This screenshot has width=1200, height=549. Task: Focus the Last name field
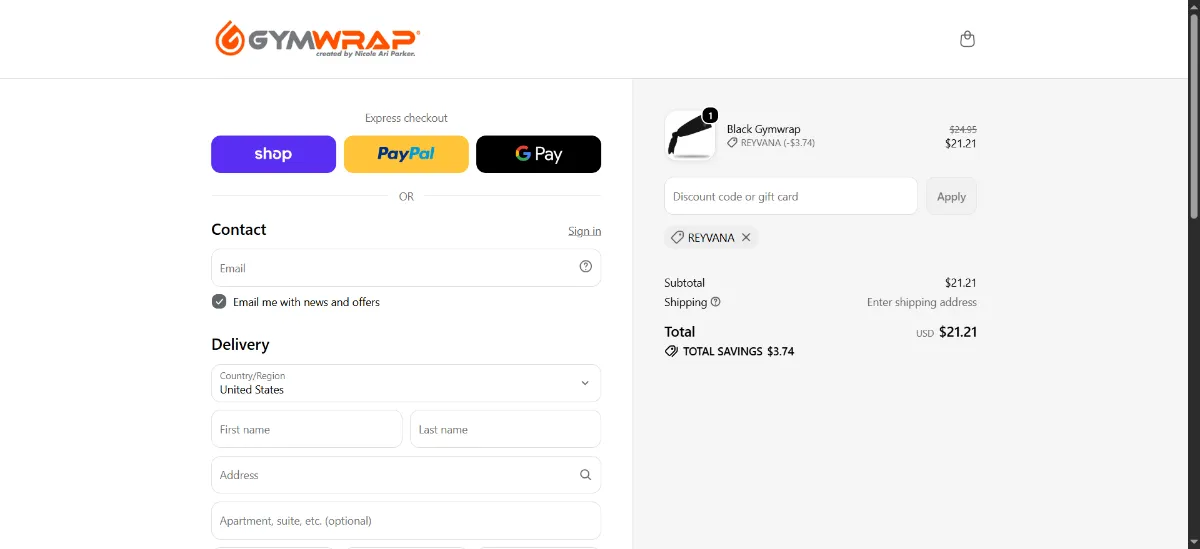pyautogui.click(x=505, y=429)
